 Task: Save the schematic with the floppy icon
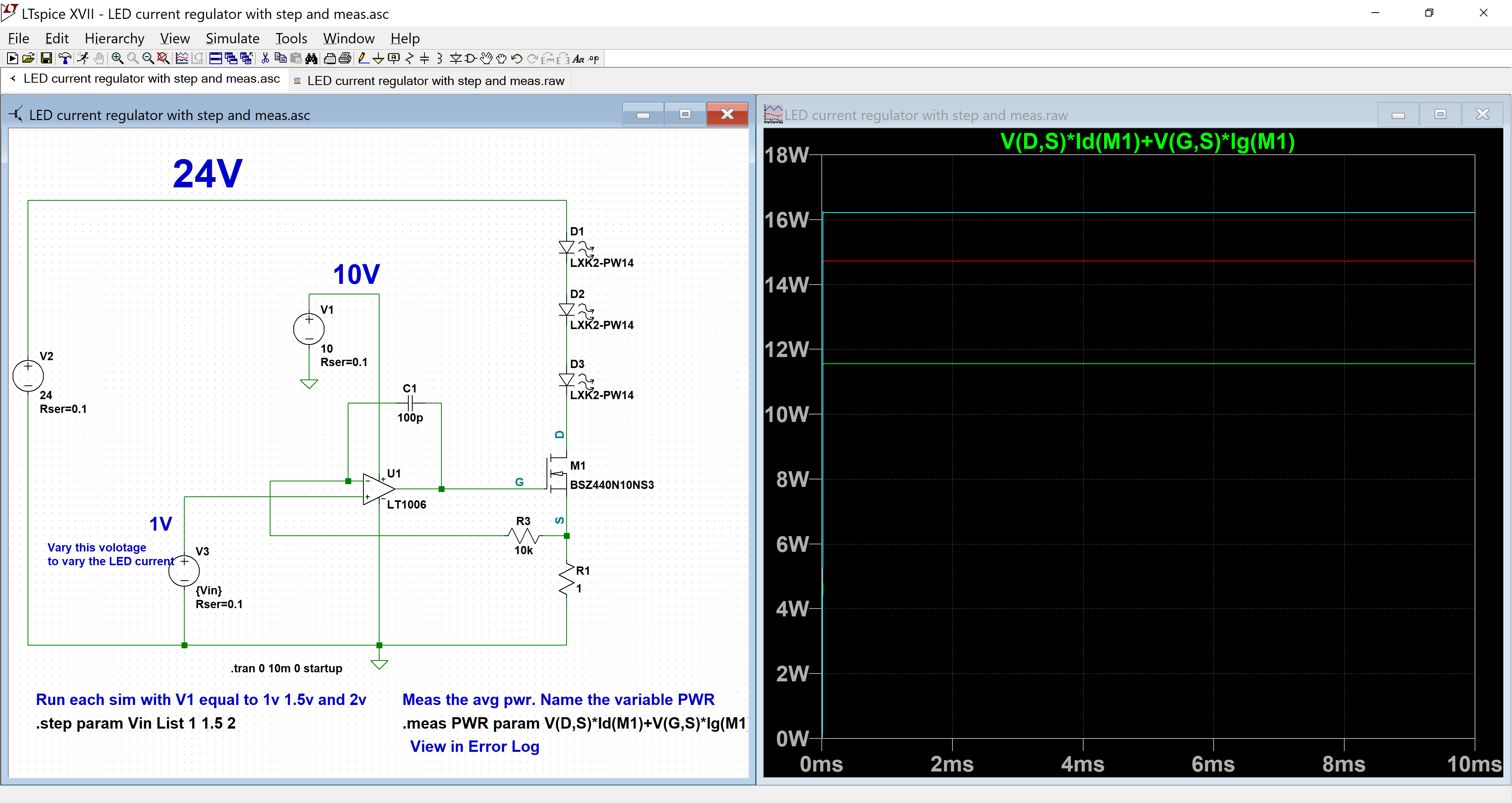pos(46,59)
